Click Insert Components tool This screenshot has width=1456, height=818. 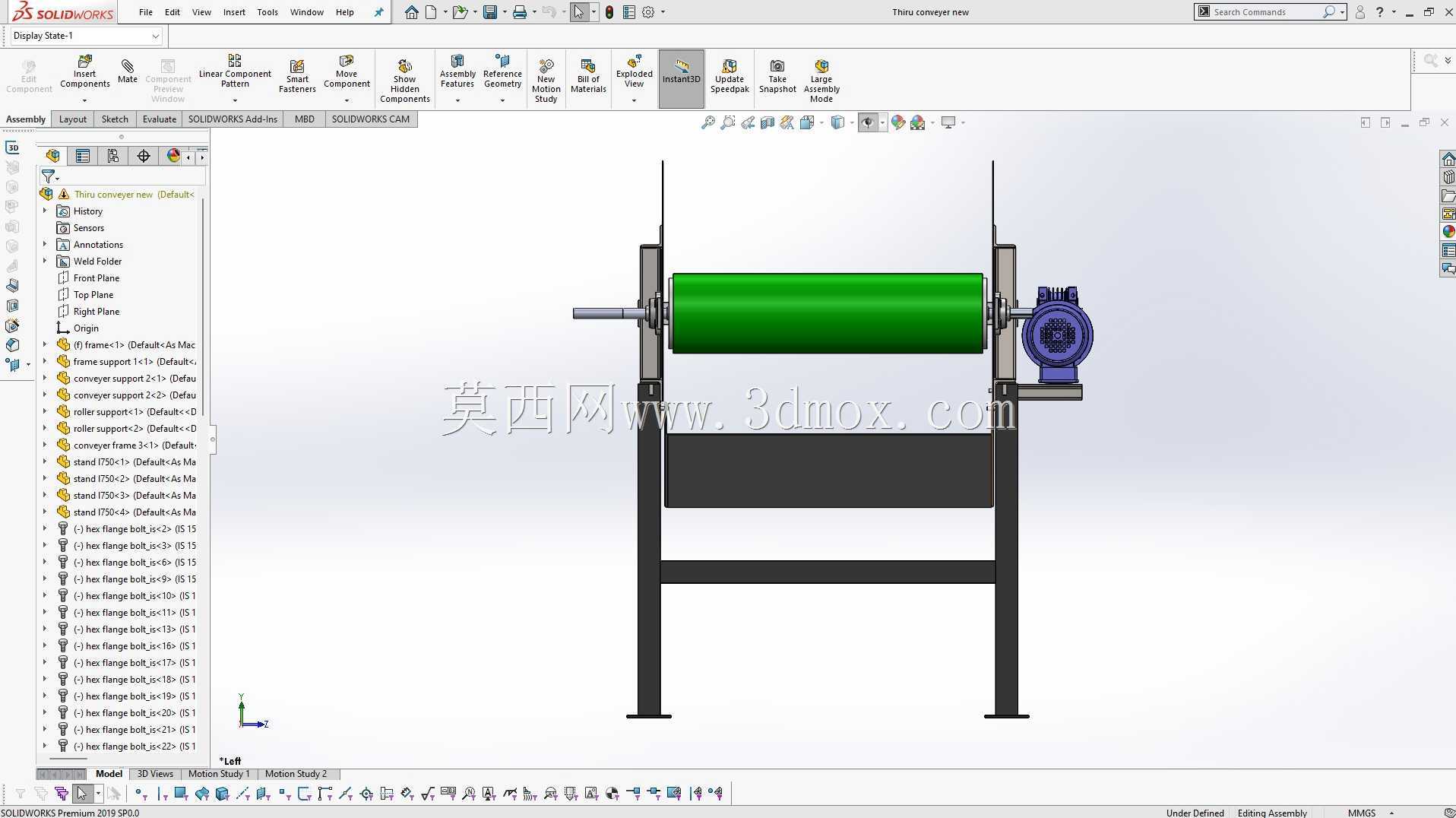pyautogui.click(x=85, y=71)
